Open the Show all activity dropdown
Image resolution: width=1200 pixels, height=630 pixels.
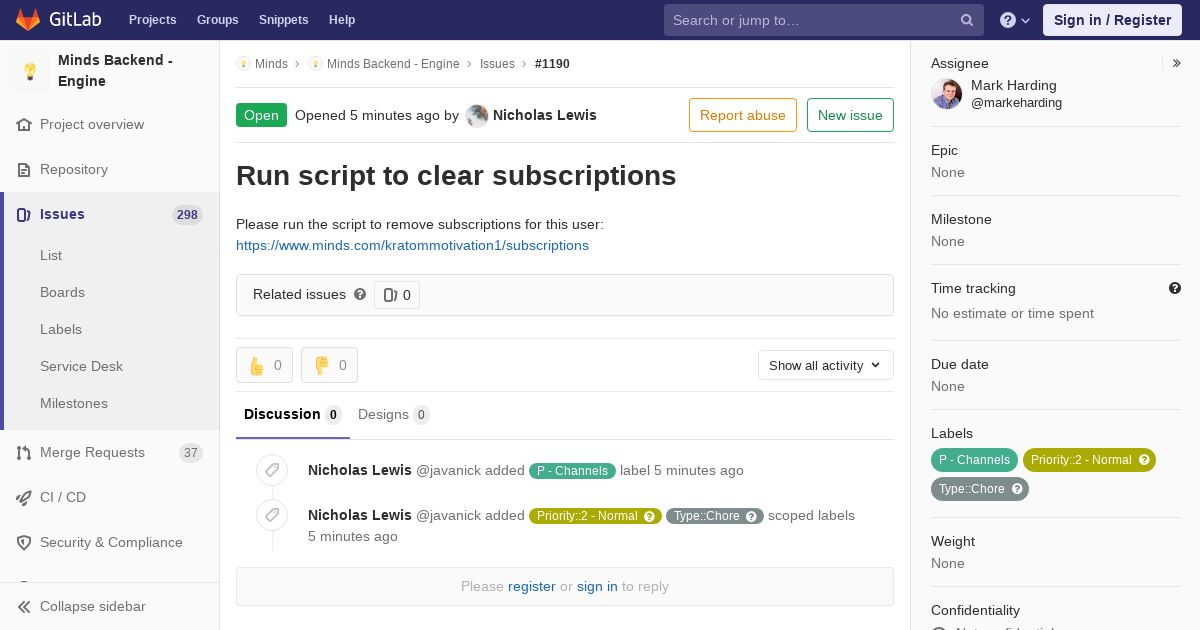pyautogui.click(x=825, y=365)
